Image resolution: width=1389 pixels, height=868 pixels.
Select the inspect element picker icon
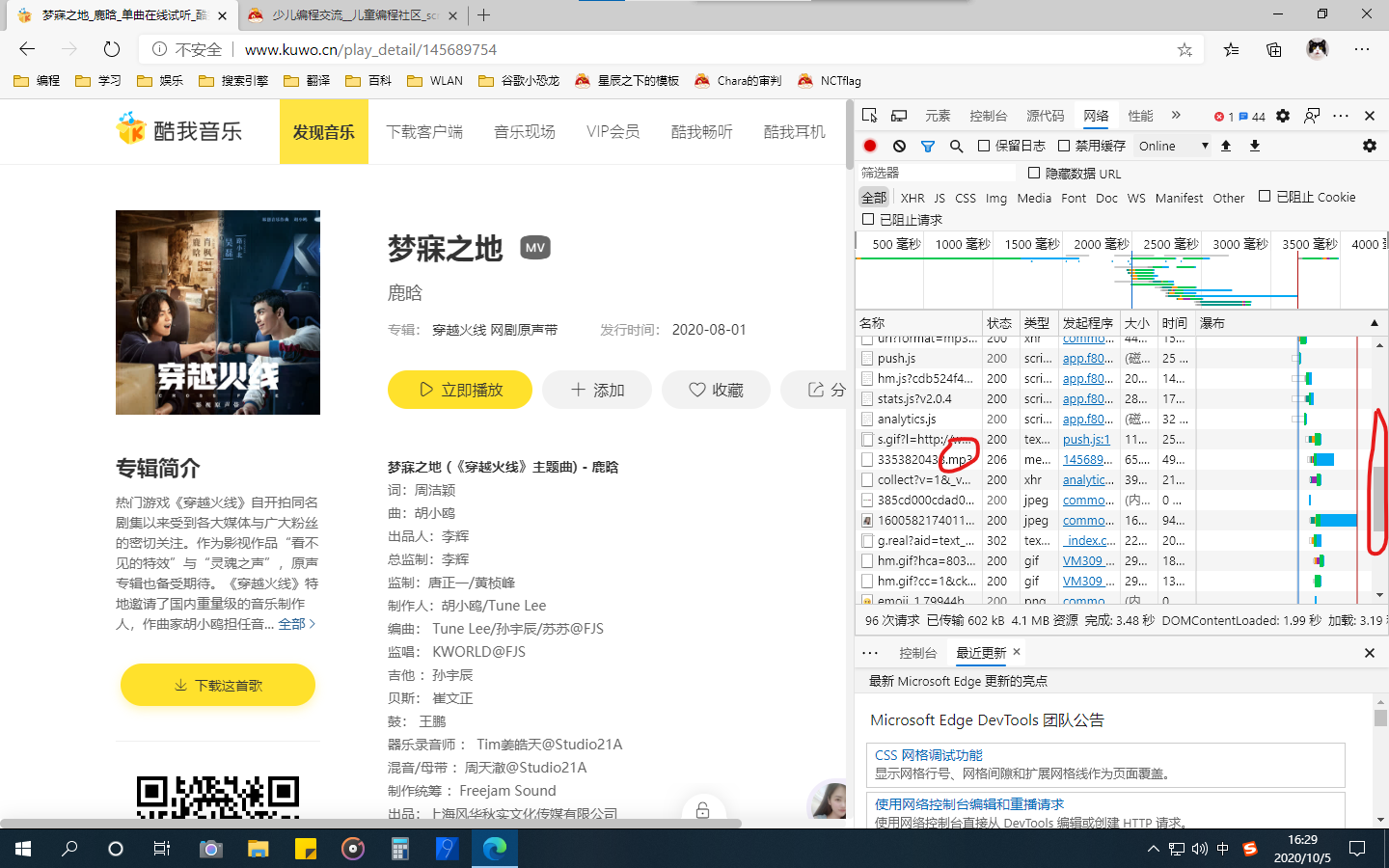[x=869, y=116]
